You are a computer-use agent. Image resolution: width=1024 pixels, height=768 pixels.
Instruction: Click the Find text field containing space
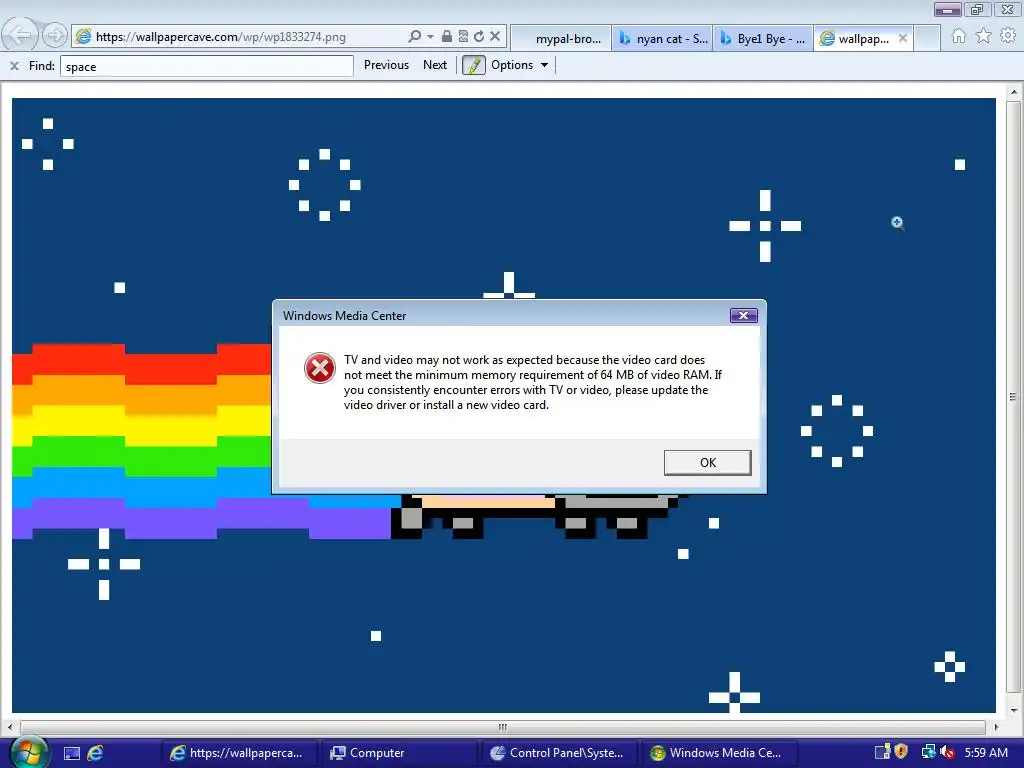point(206,66)
